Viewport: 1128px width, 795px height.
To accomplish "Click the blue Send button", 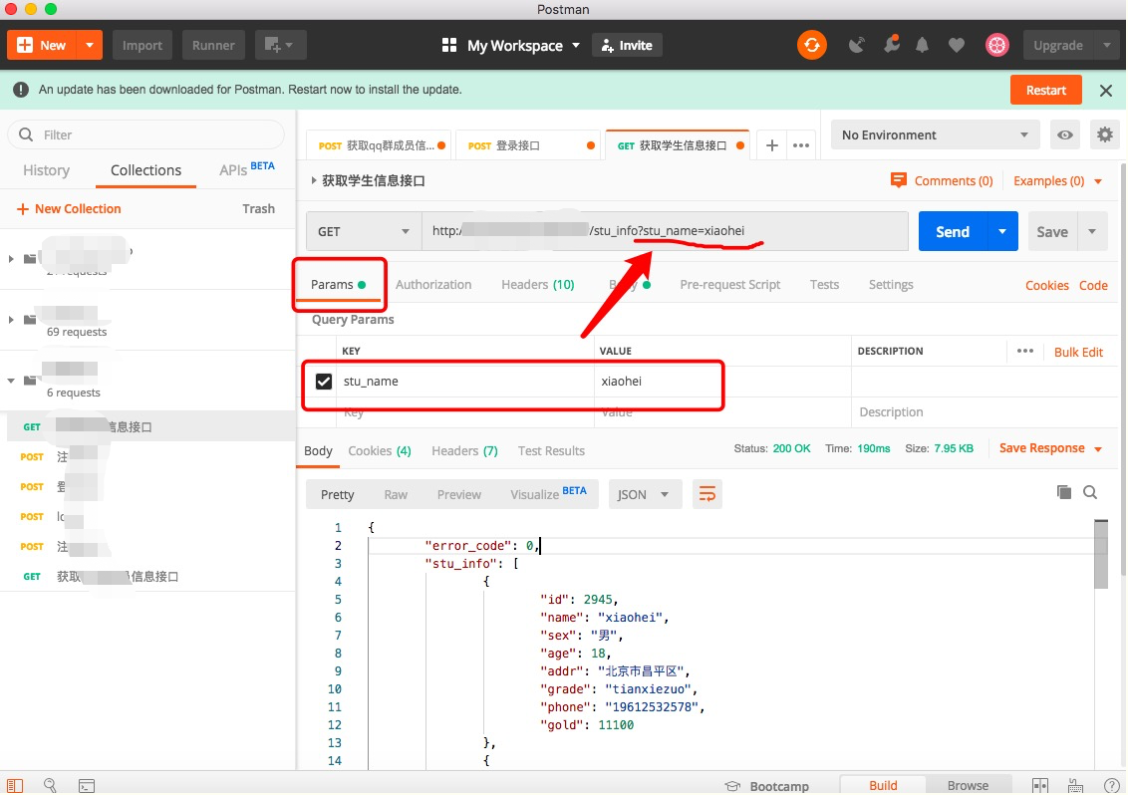I will click(x=952, y=232).
